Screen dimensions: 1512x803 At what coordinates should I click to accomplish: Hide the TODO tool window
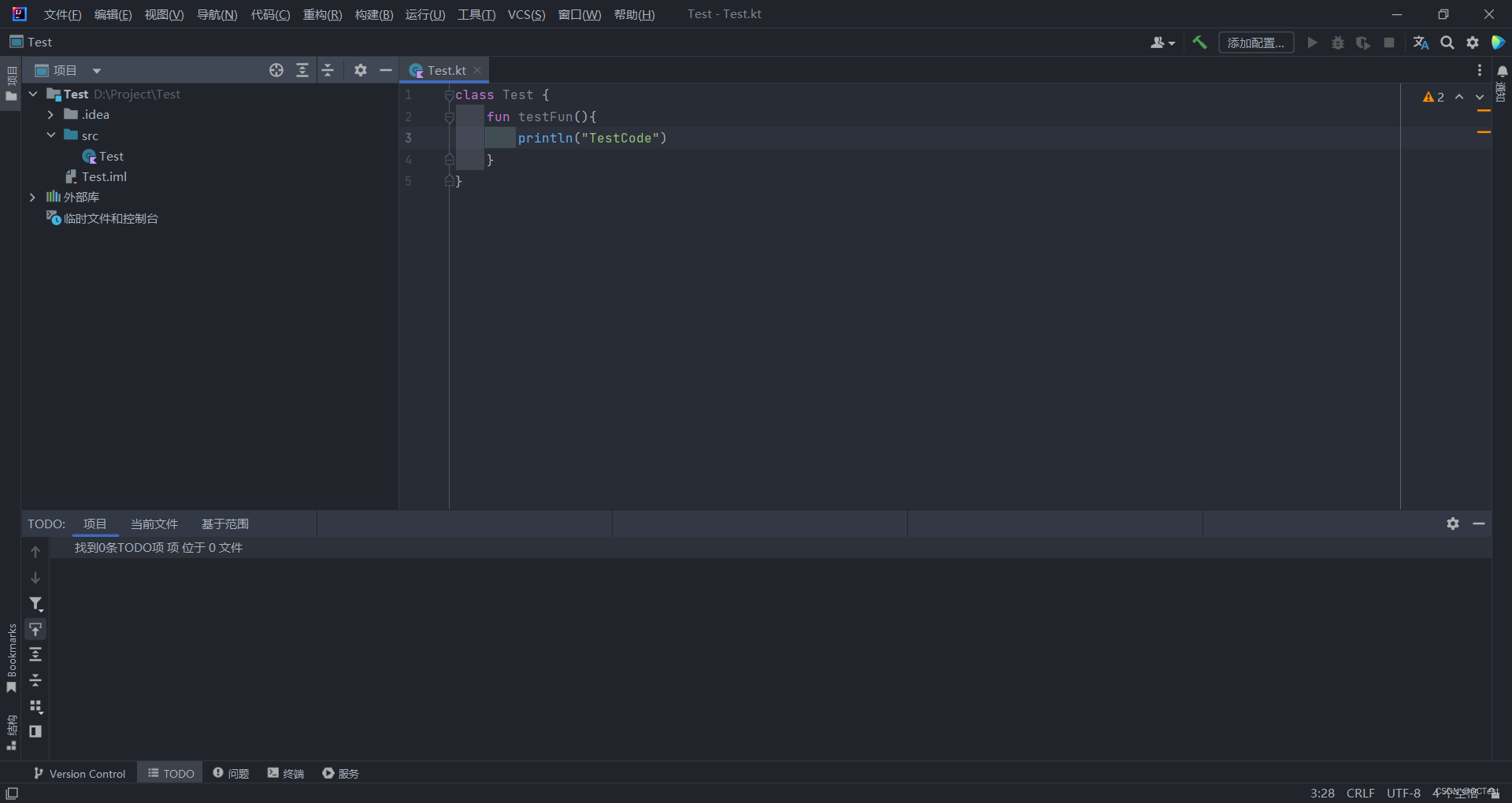click(1479, 524)
